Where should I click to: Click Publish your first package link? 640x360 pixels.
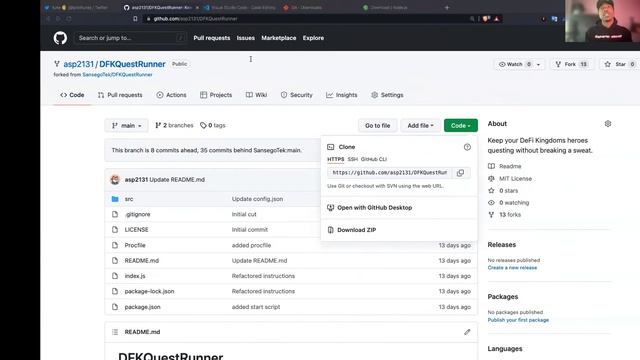pyautogui.click(x=518, y=320)
